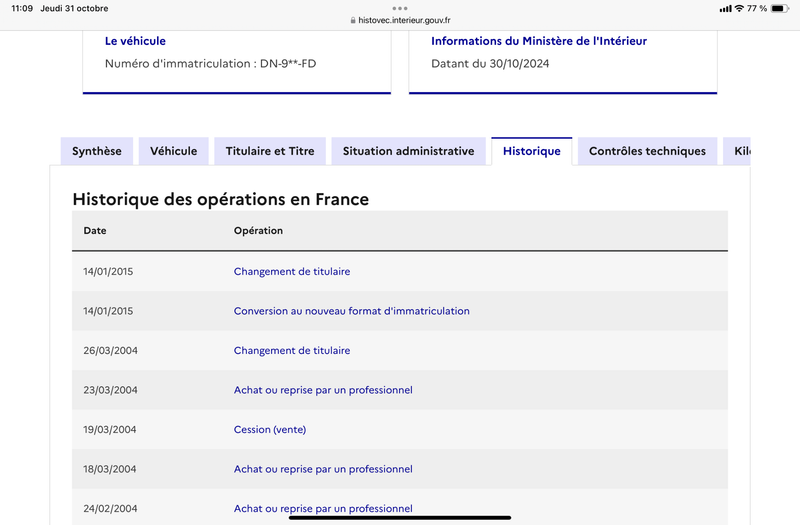Click the Historique des opérations en France heading

tap(220, 199)
